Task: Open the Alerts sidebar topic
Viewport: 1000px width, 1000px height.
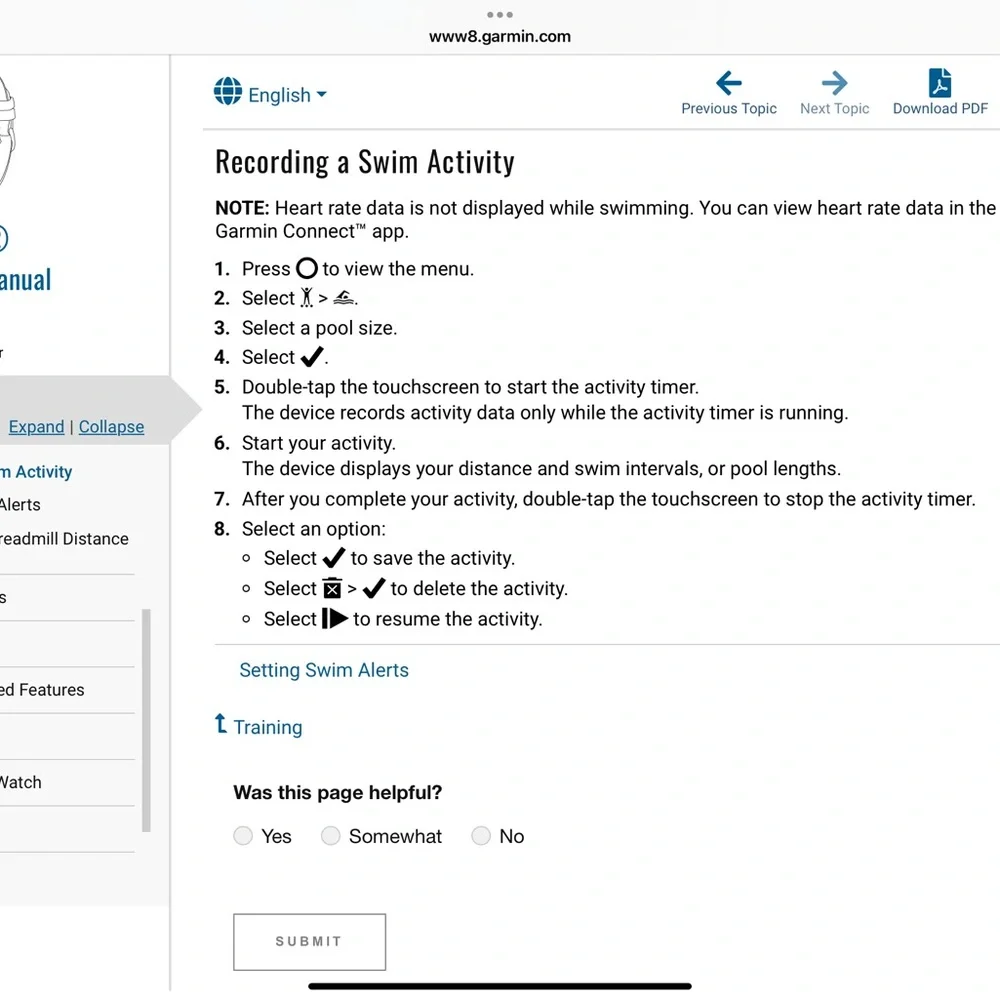Action: pyautogui.click(x=20, y=505)
